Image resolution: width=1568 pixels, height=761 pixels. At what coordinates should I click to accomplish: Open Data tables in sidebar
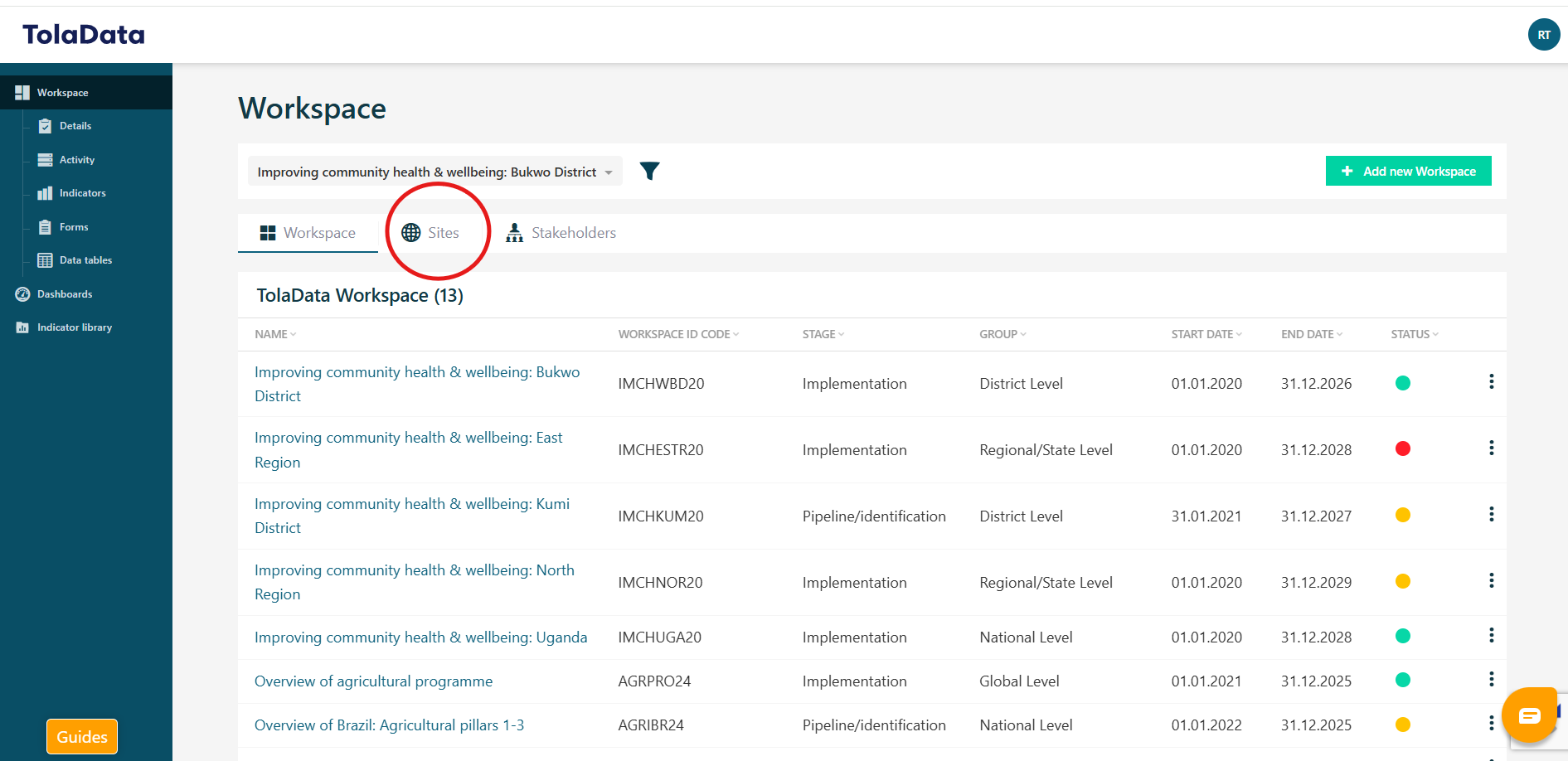point(85,260)
